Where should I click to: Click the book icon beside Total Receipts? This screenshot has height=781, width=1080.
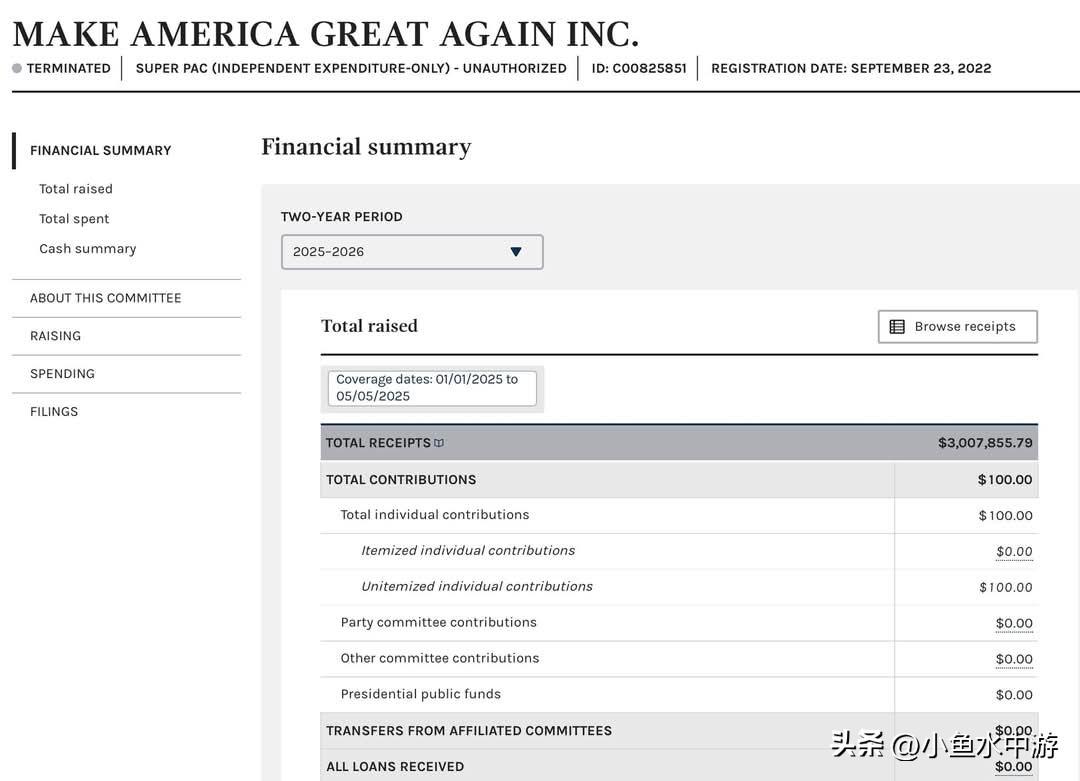coord(439,443)
